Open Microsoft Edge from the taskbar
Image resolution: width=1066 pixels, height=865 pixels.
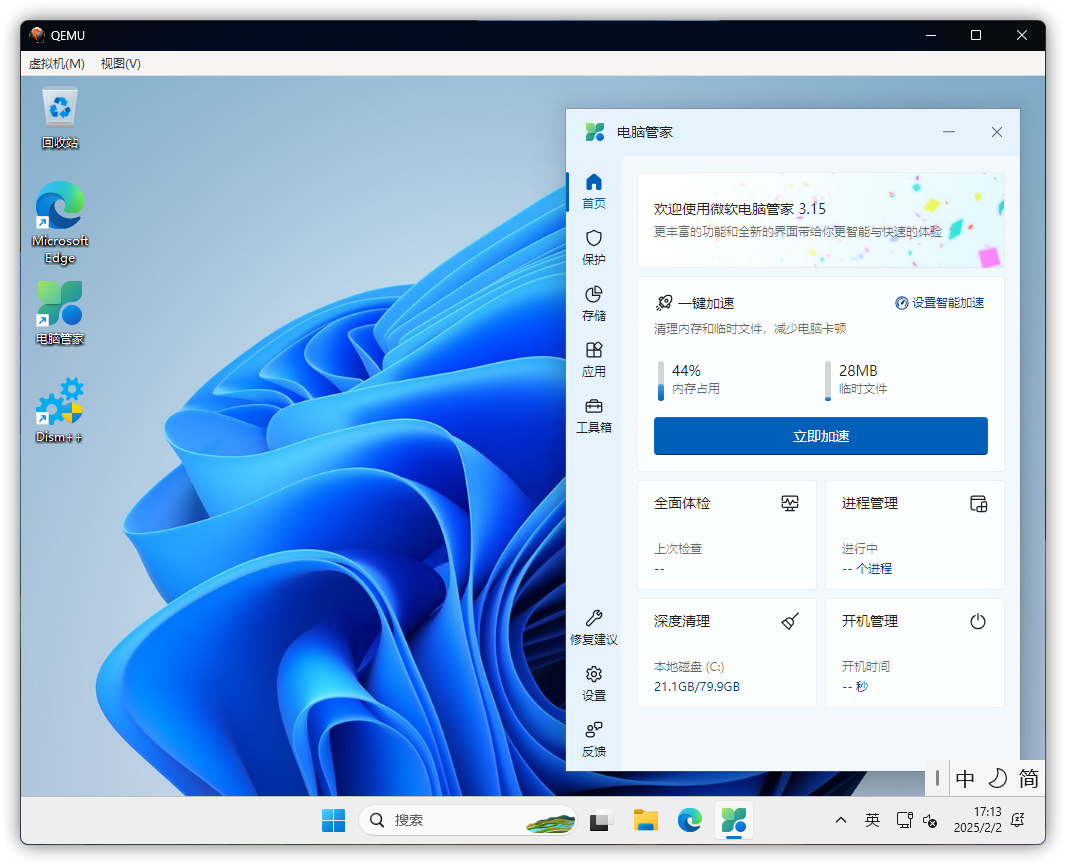pos(689,820)
